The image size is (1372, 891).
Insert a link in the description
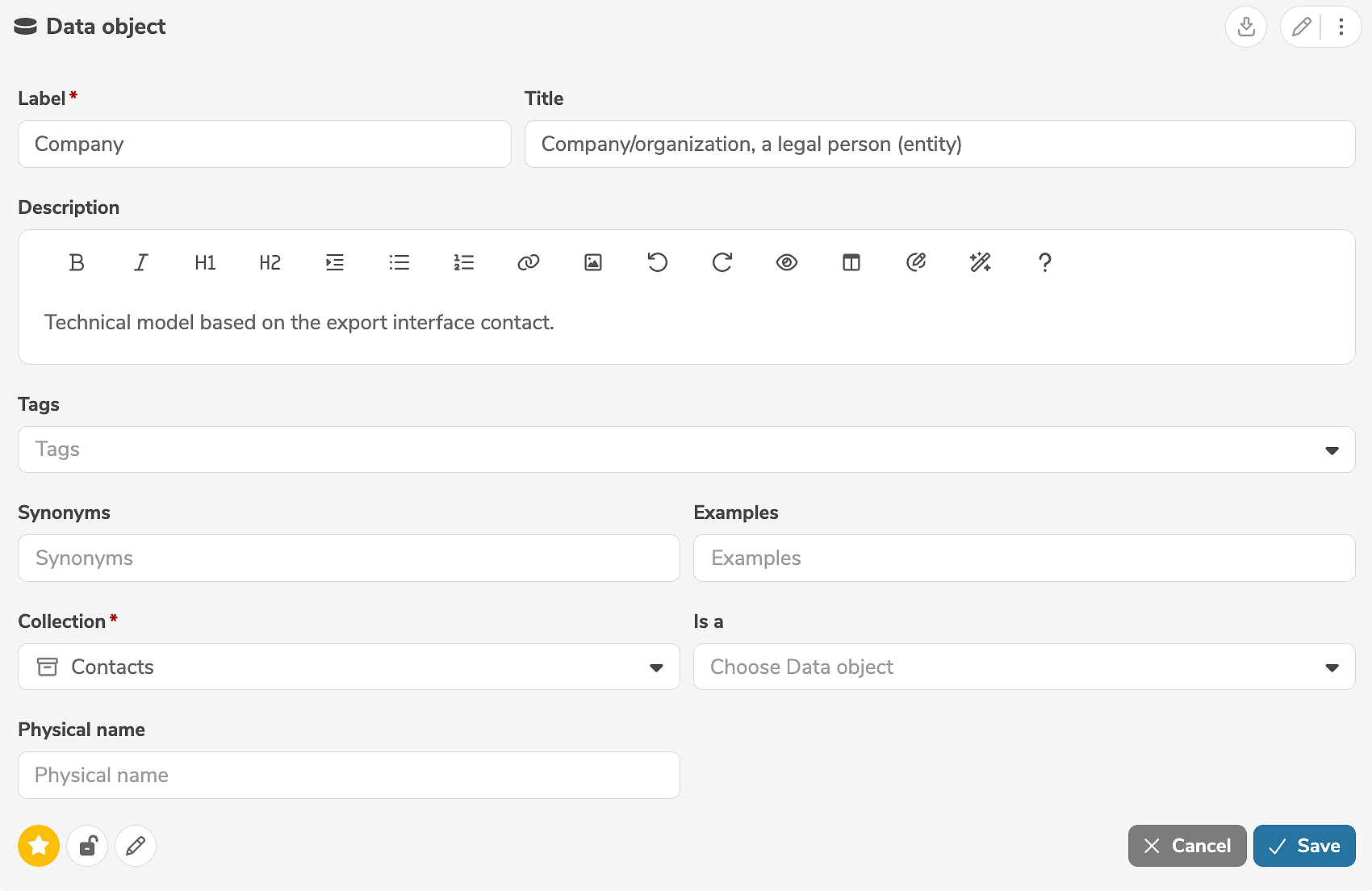pos(529,262)
